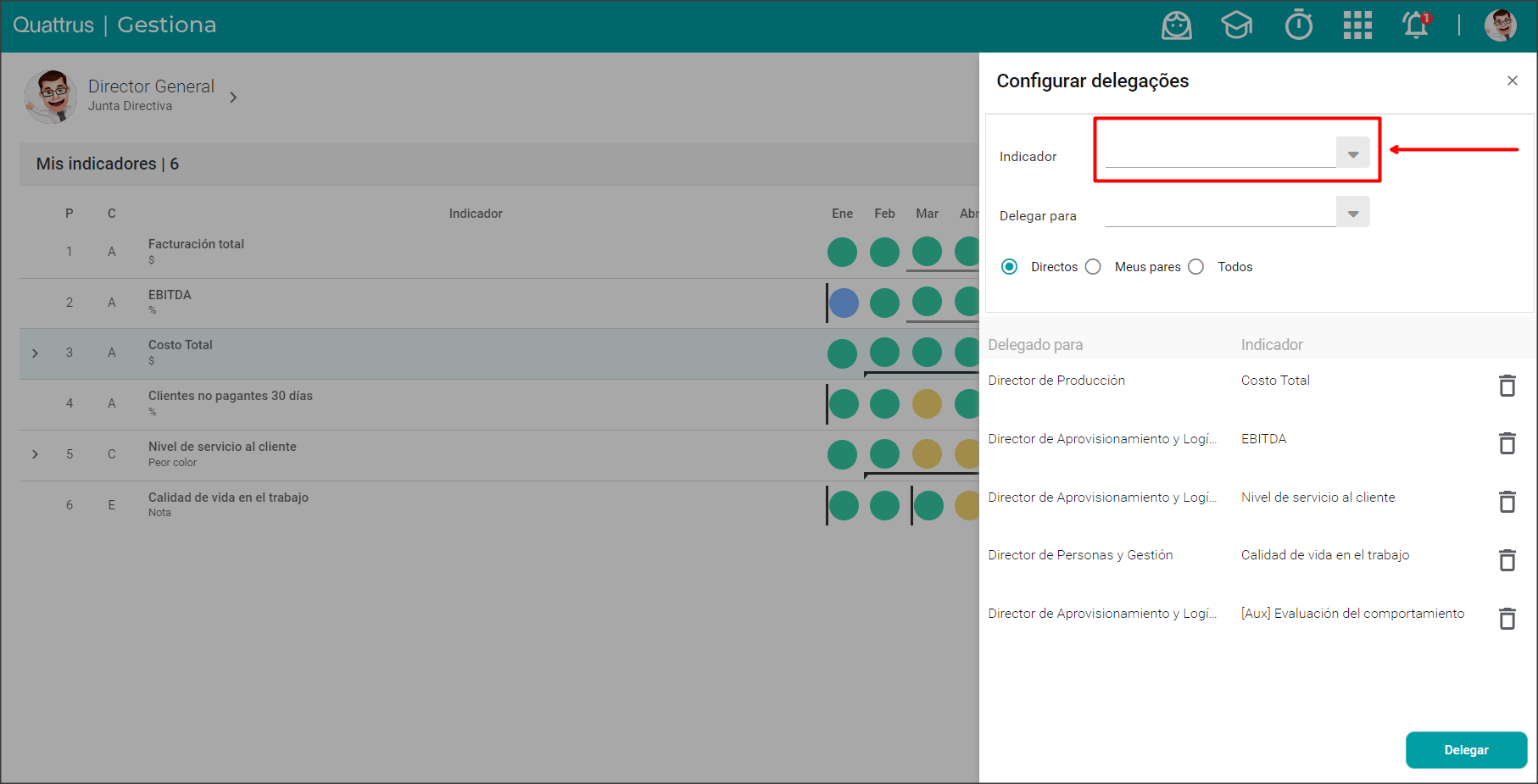Delete the Costo Total delegation
The image size is (1538, 784).
click(1507, 386)
